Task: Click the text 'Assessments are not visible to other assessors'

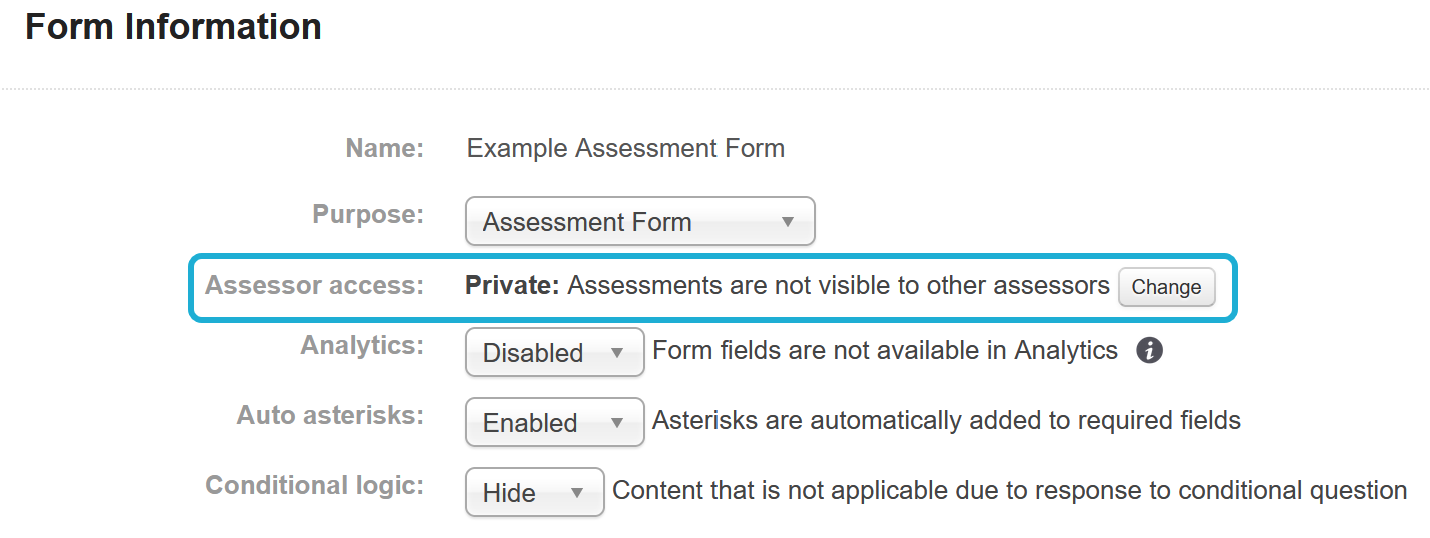Action: [x=838, y=286]
